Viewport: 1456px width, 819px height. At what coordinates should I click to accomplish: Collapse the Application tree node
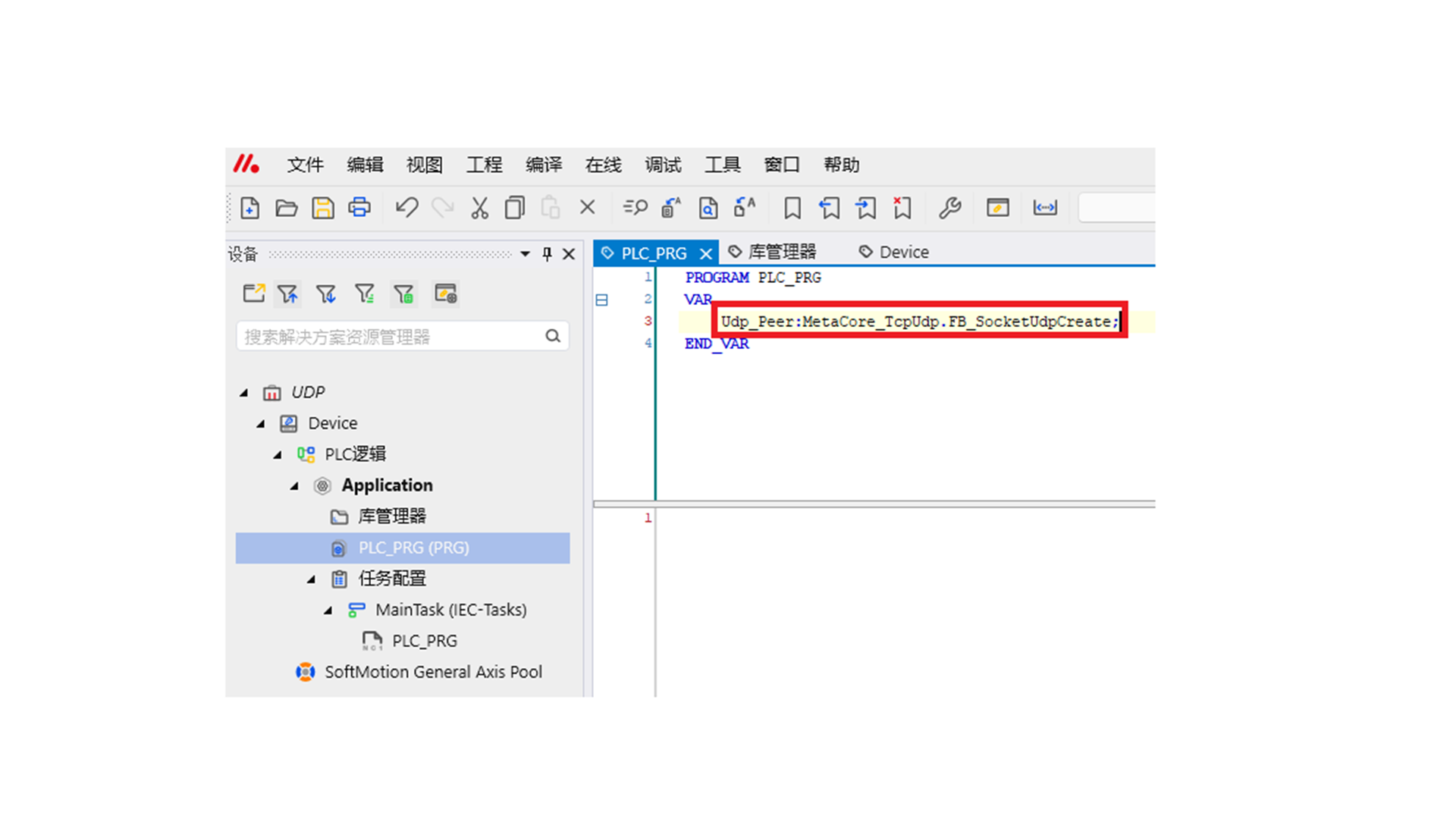point(294,486)
